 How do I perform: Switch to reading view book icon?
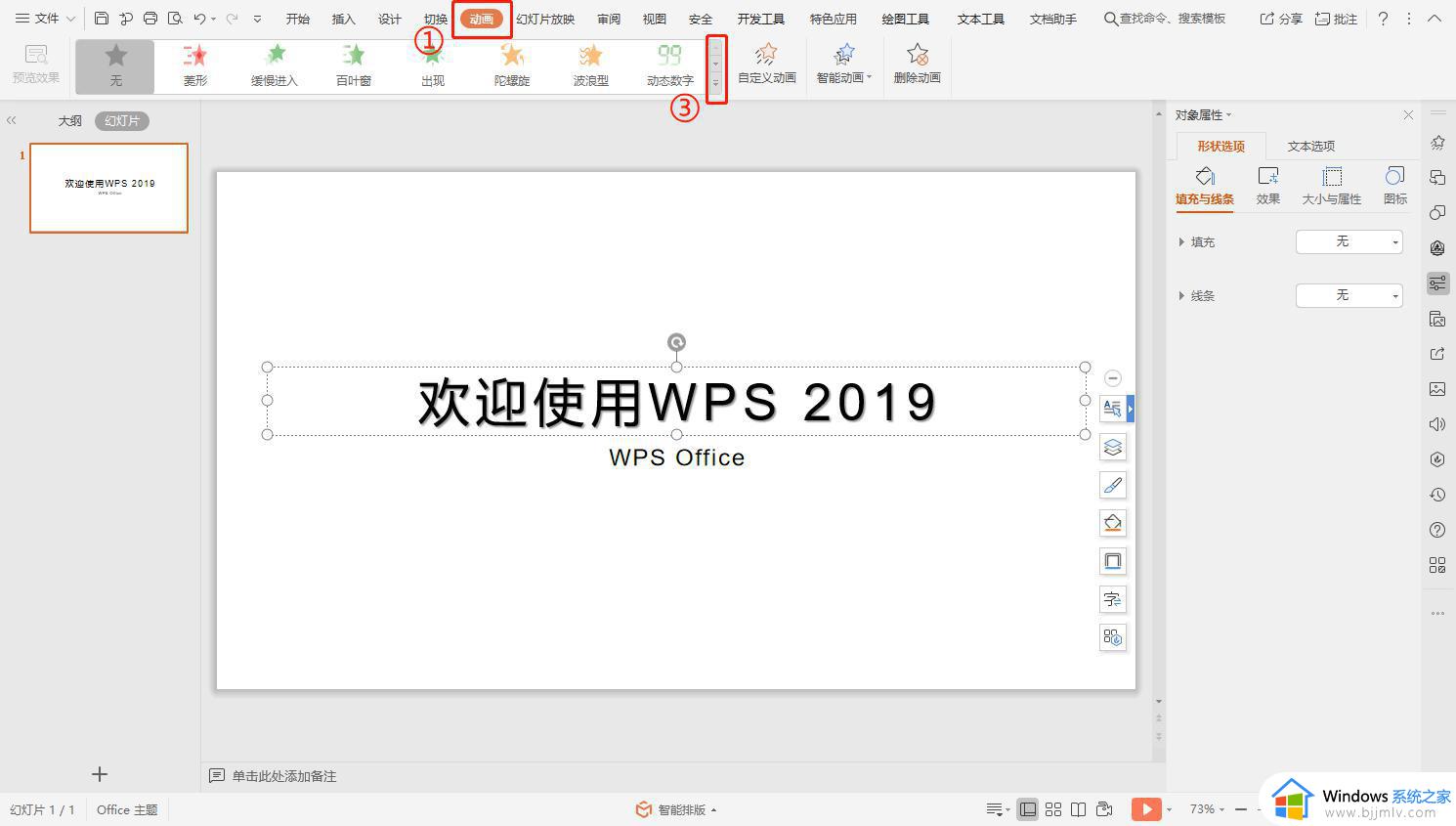pyautogui.click(x=1079, y=809)
